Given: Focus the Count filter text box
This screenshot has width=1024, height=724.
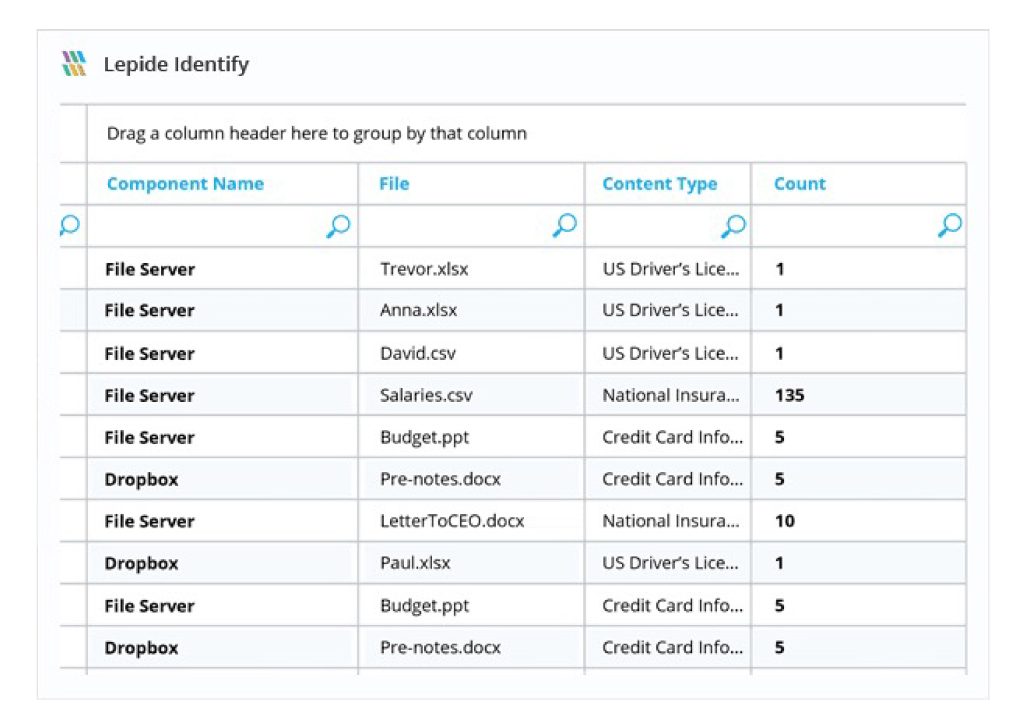Looking at the screenshot, I should (859, 226).
